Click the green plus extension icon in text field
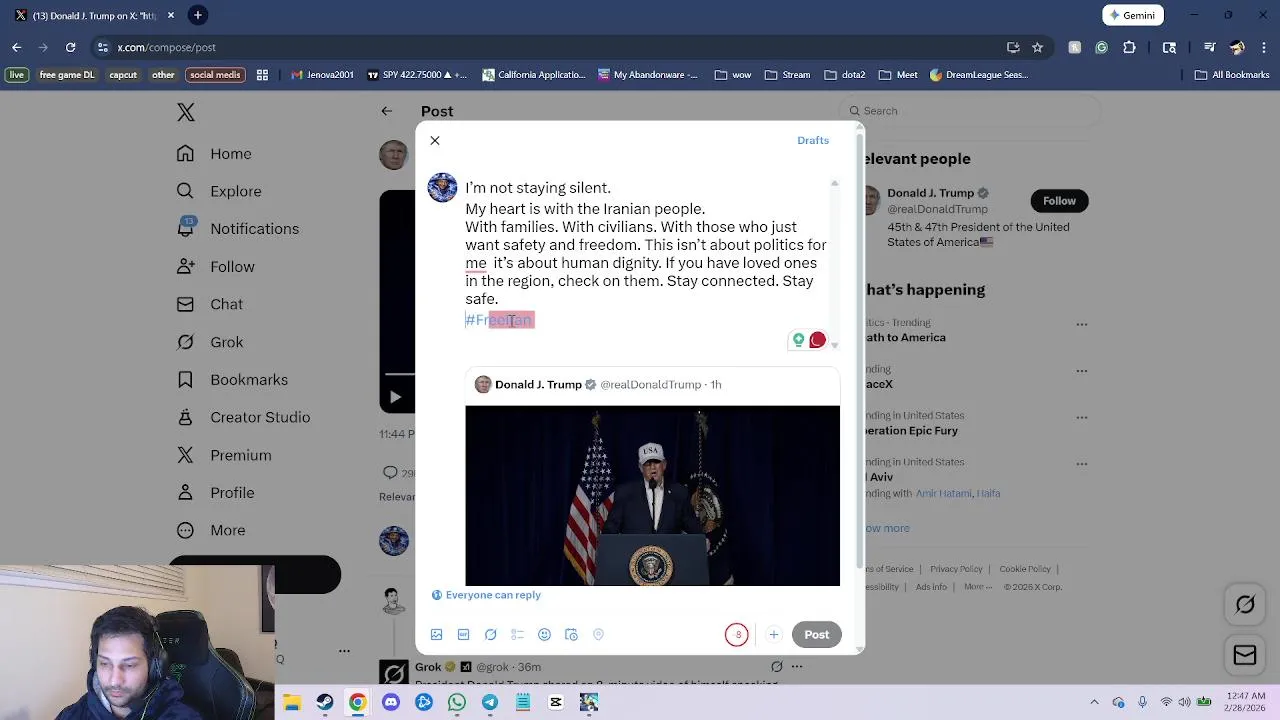The image size is (1280, 720). click(x=798, y=340)
